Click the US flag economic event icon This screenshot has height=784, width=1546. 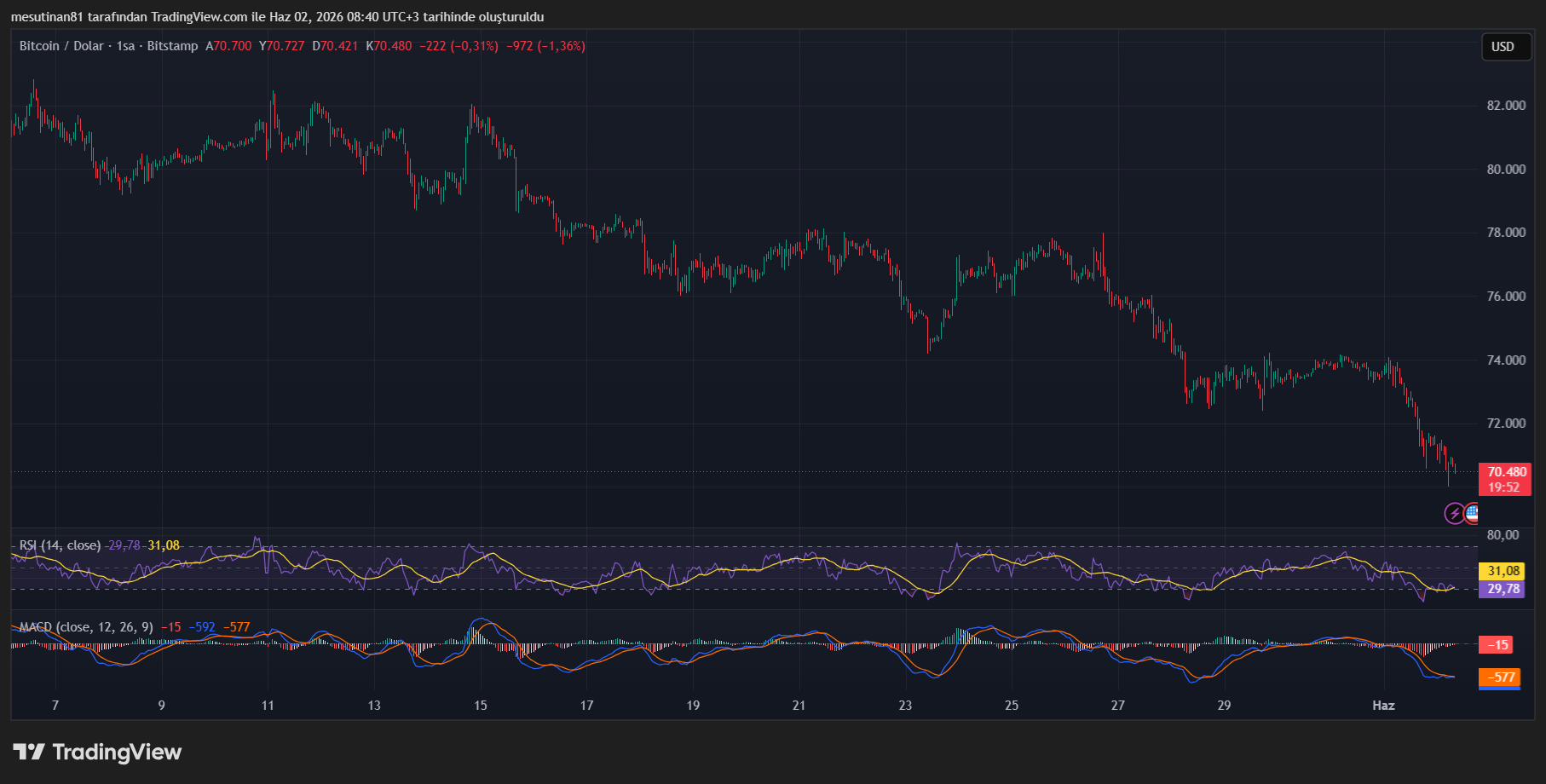1472,513
